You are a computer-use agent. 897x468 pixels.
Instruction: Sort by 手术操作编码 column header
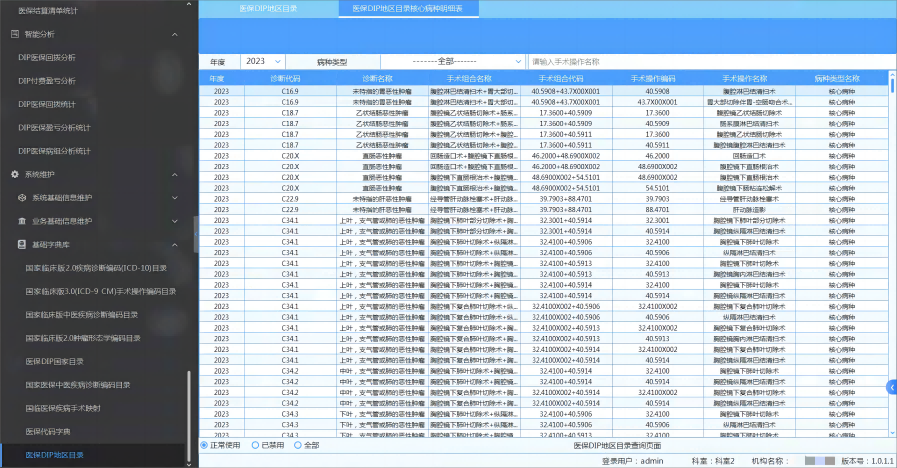(x=653, y=78)
